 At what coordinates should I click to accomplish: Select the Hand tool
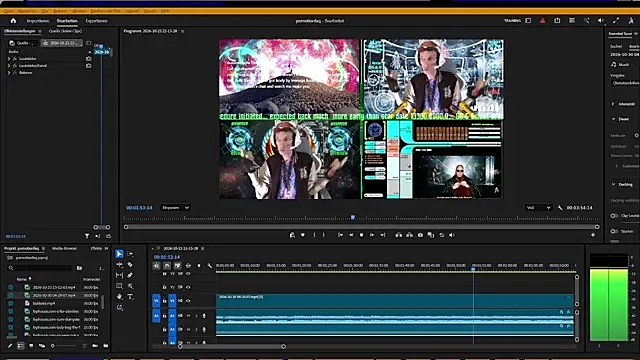(119, 297)
